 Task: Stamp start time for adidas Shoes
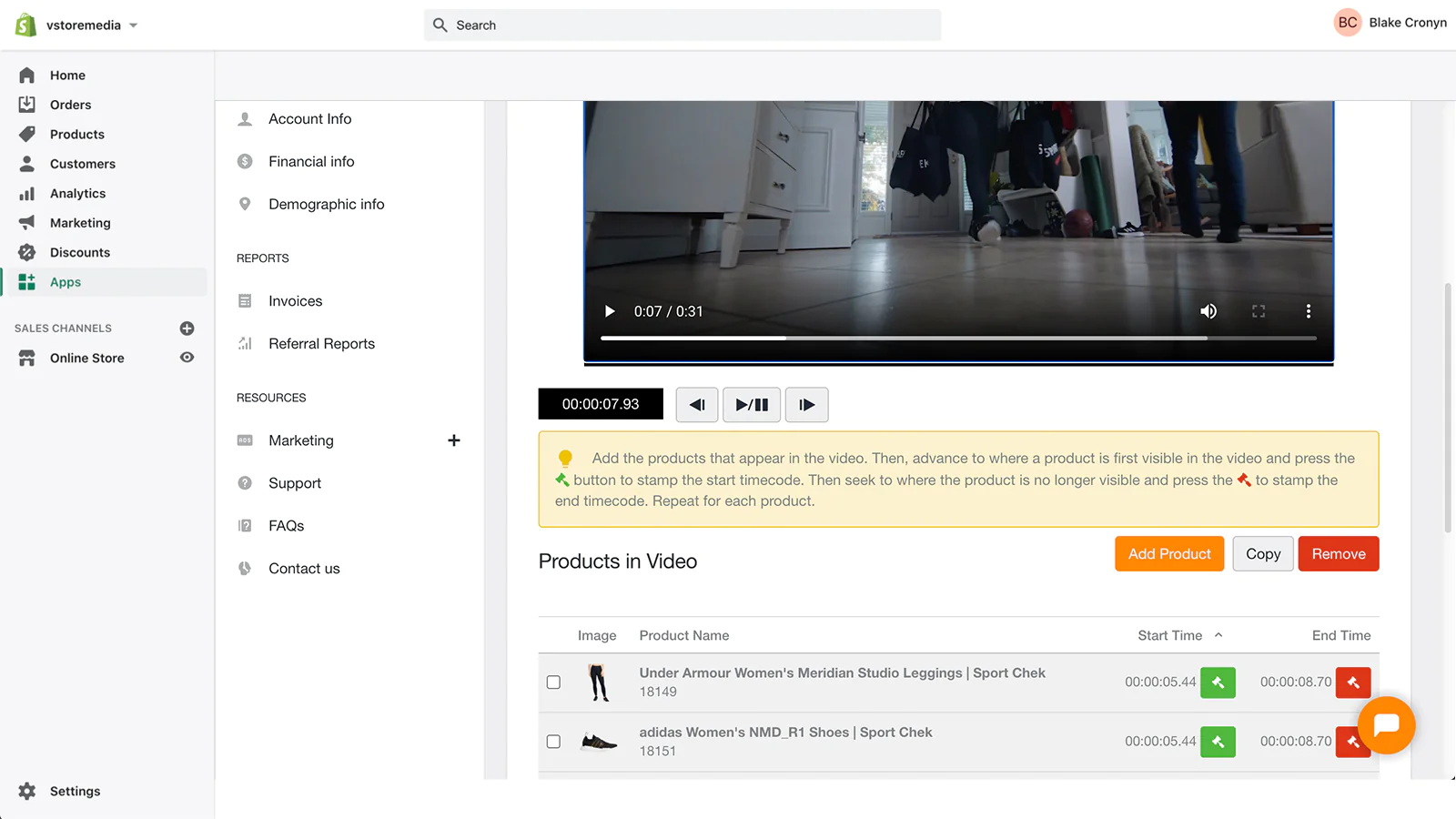tap(1218, 742)
